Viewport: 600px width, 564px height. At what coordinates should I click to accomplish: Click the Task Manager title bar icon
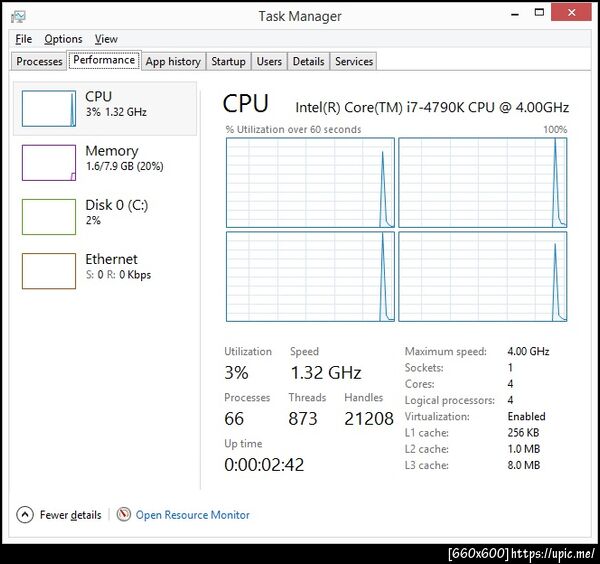point(18,16)
